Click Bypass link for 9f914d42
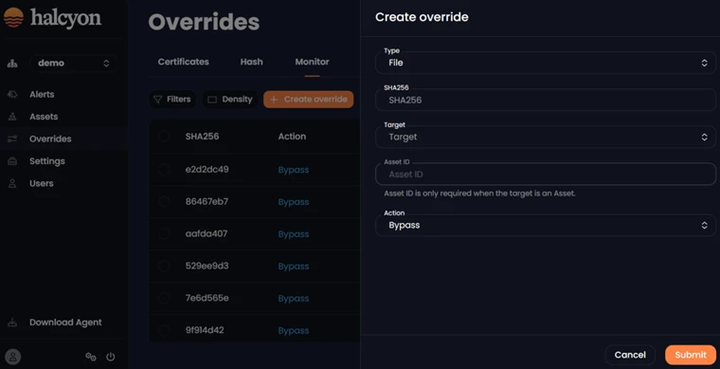This screenshot has height=369, width=720. click(293, 330)
